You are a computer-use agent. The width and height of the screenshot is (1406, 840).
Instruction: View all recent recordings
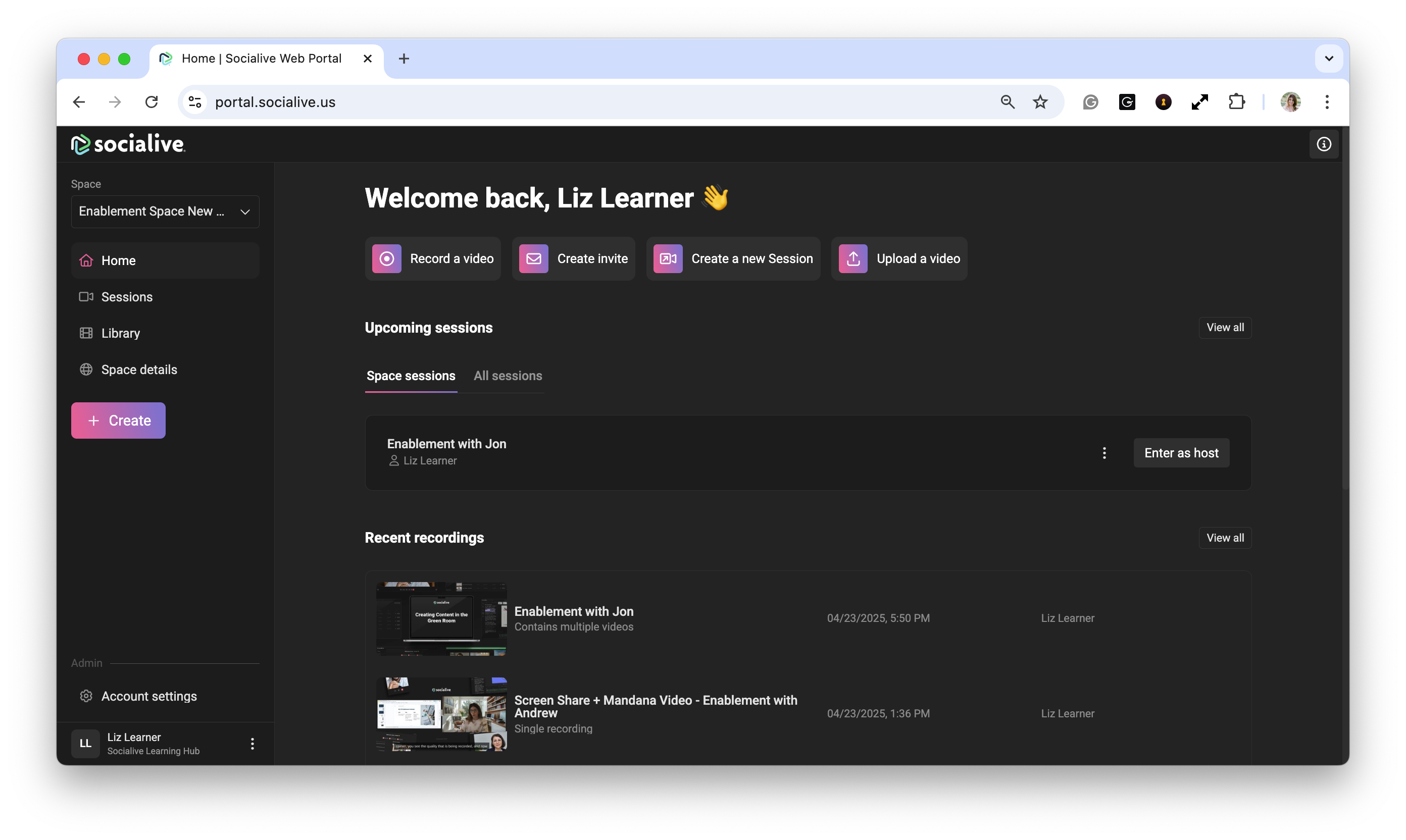click(x=1224, y=538)
